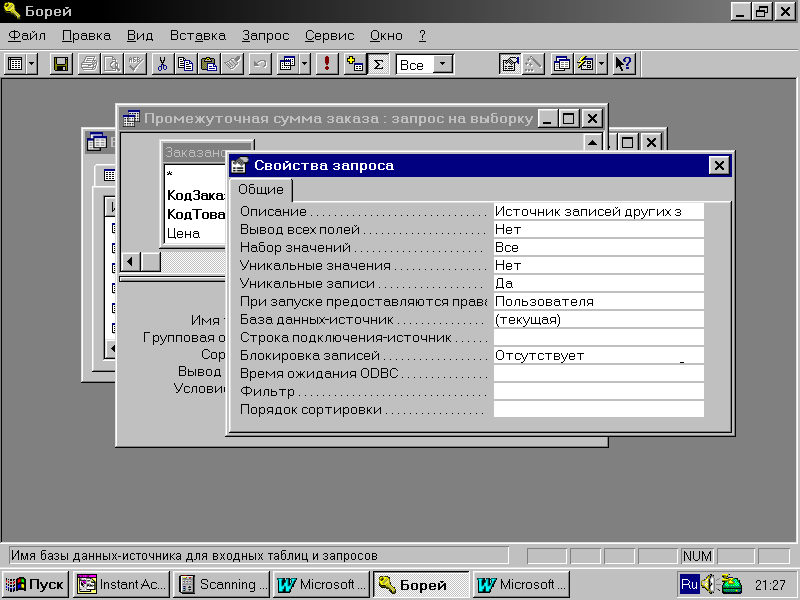Open the Сервис menu

point(329,36)
